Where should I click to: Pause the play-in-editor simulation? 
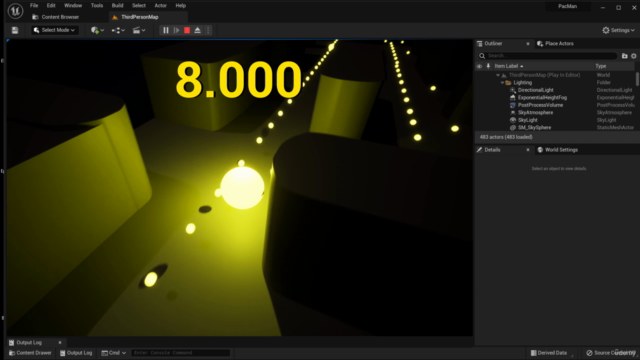coord(166,30)
